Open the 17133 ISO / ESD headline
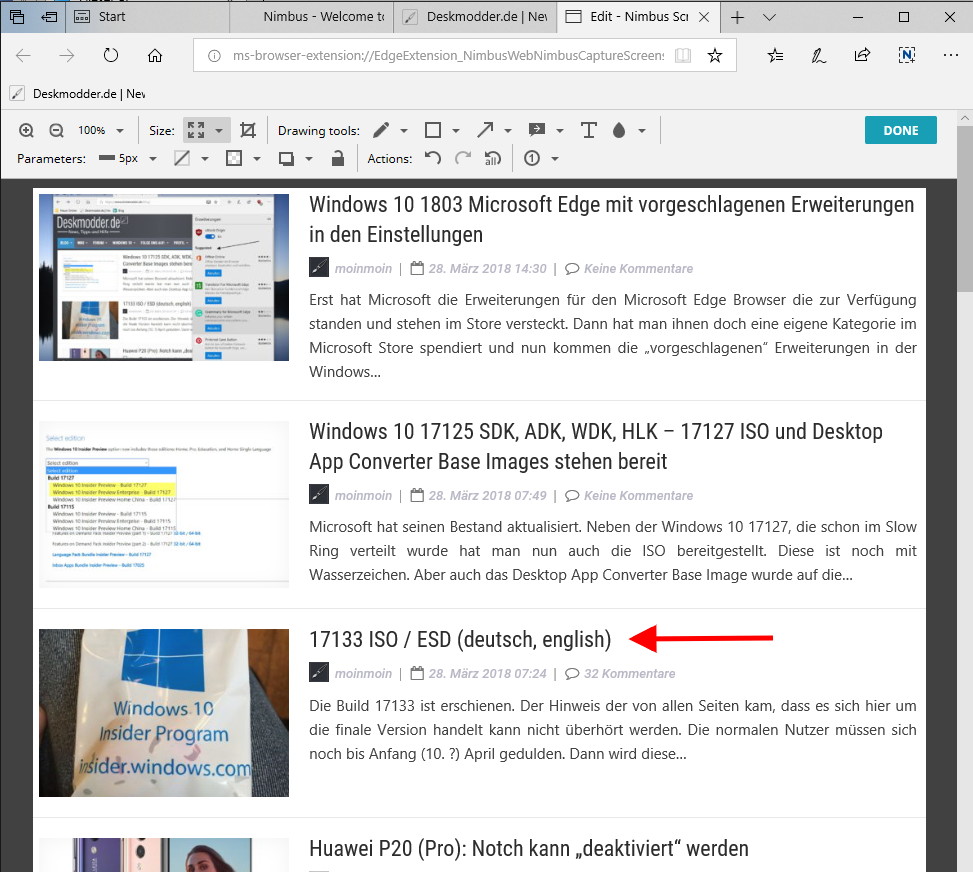 (460, 639)
